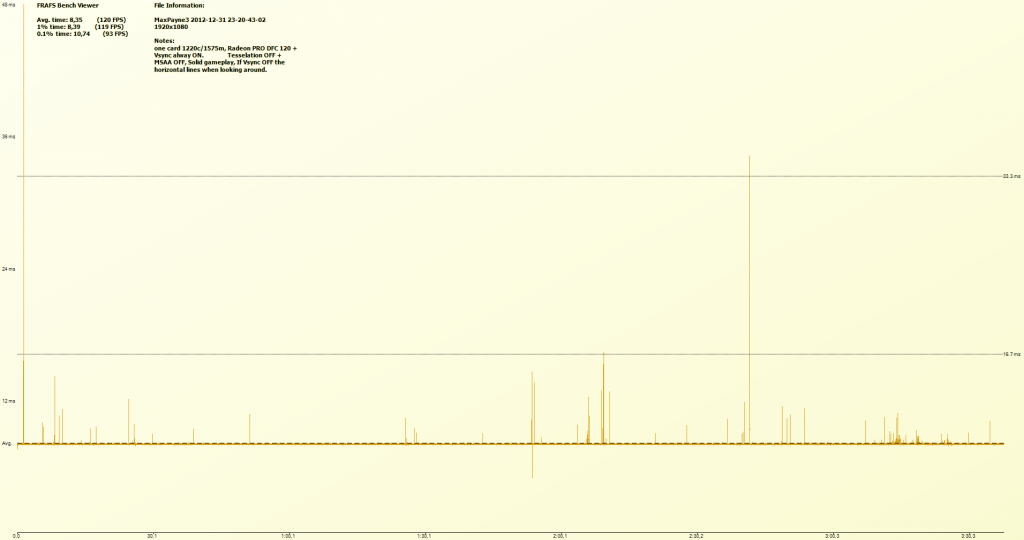The height and width of the screenshot is (540, 1024).
Task: Click the "3:00,3" time axis label
Action: [832, 536]
